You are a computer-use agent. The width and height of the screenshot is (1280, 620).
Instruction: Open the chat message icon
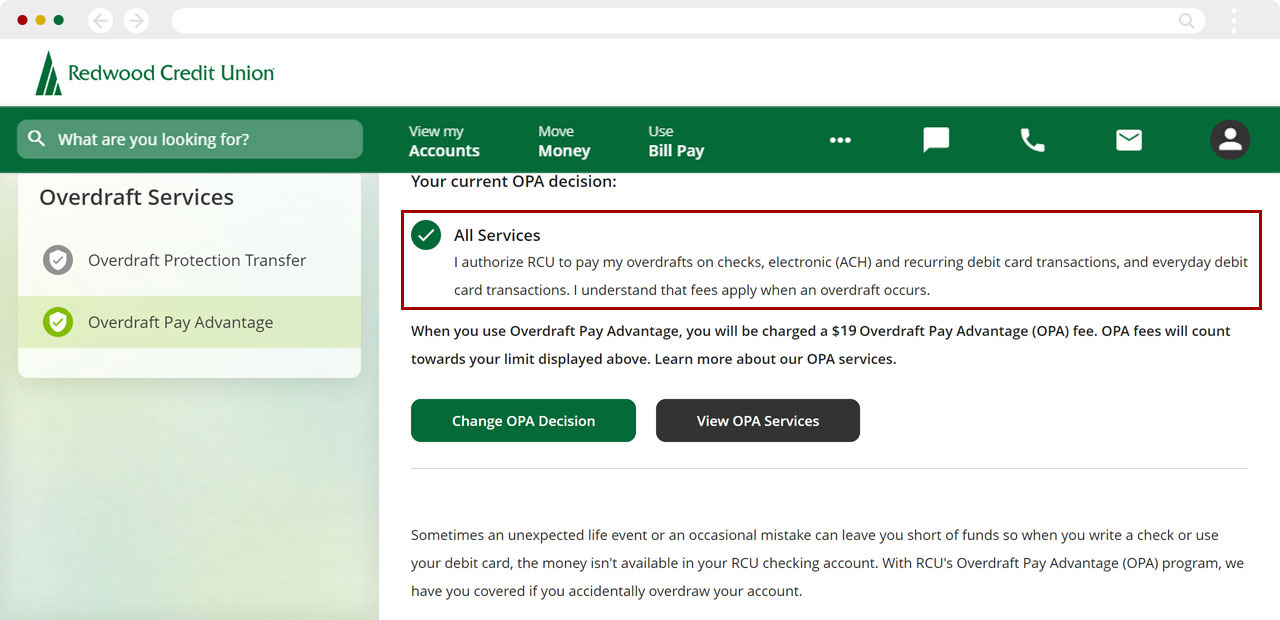[x=936, y=140]
